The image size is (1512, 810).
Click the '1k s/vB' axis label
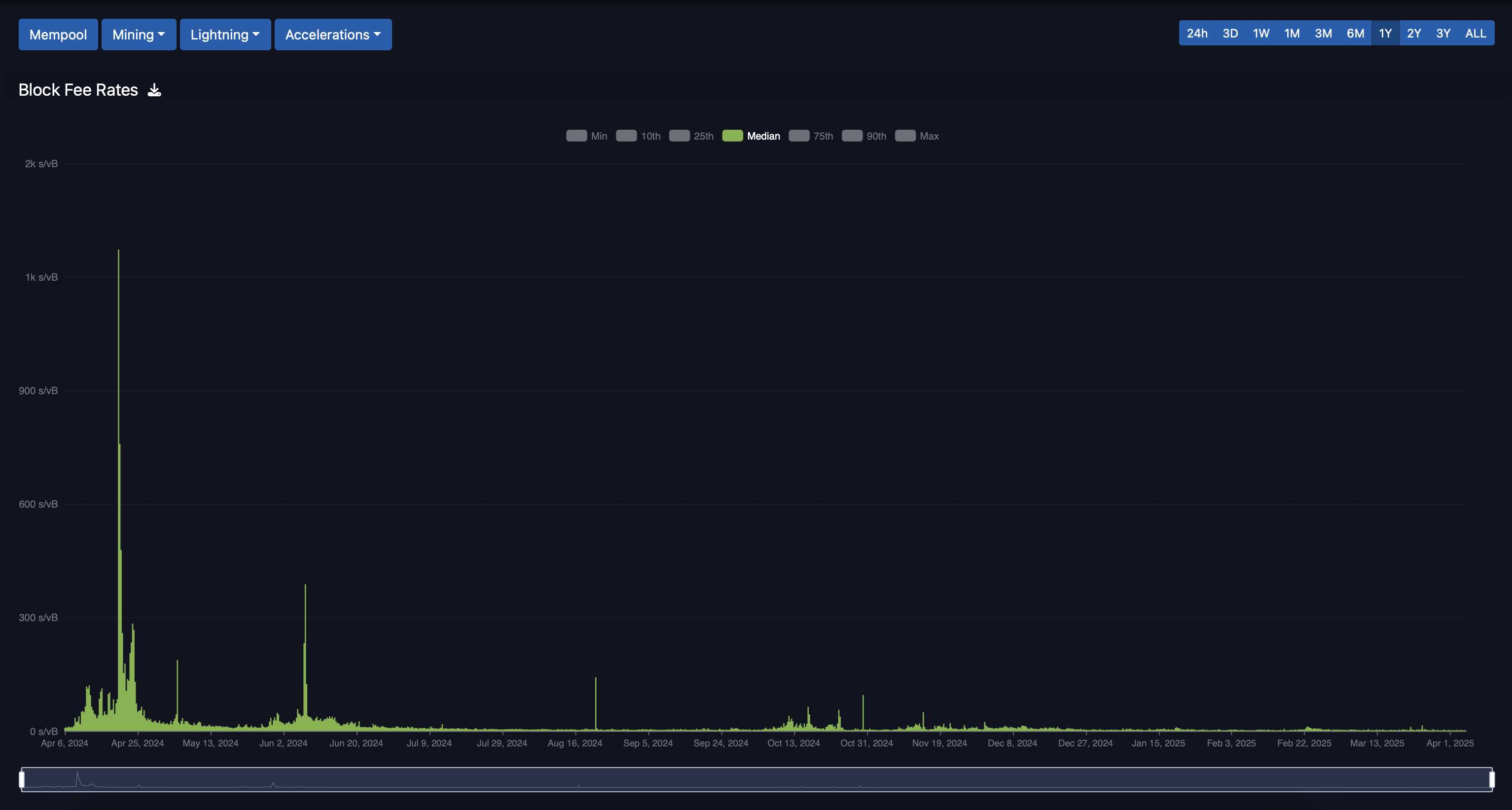pyautogui.click(x=41, y=277)
